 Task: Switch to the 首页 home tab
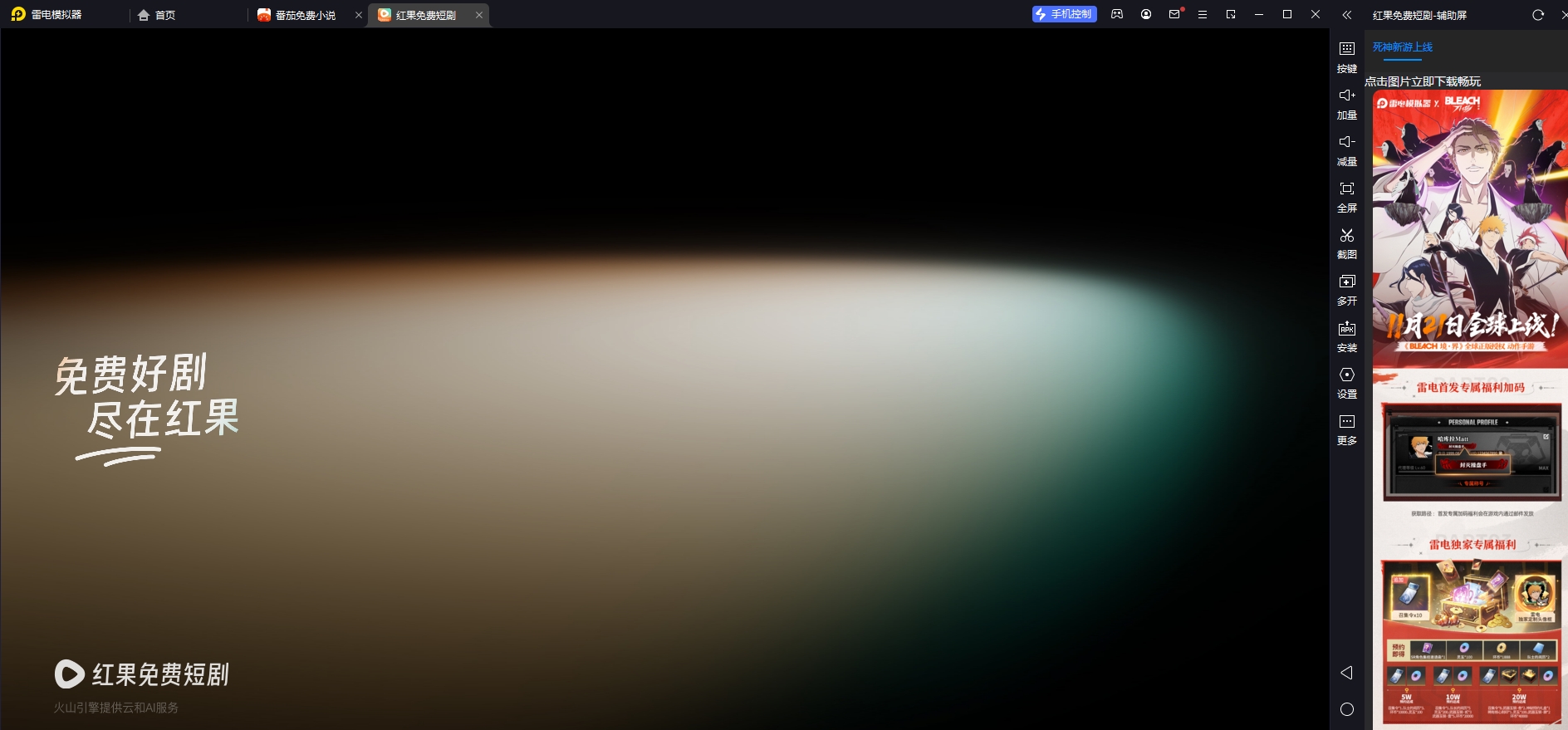pos(156,15)
